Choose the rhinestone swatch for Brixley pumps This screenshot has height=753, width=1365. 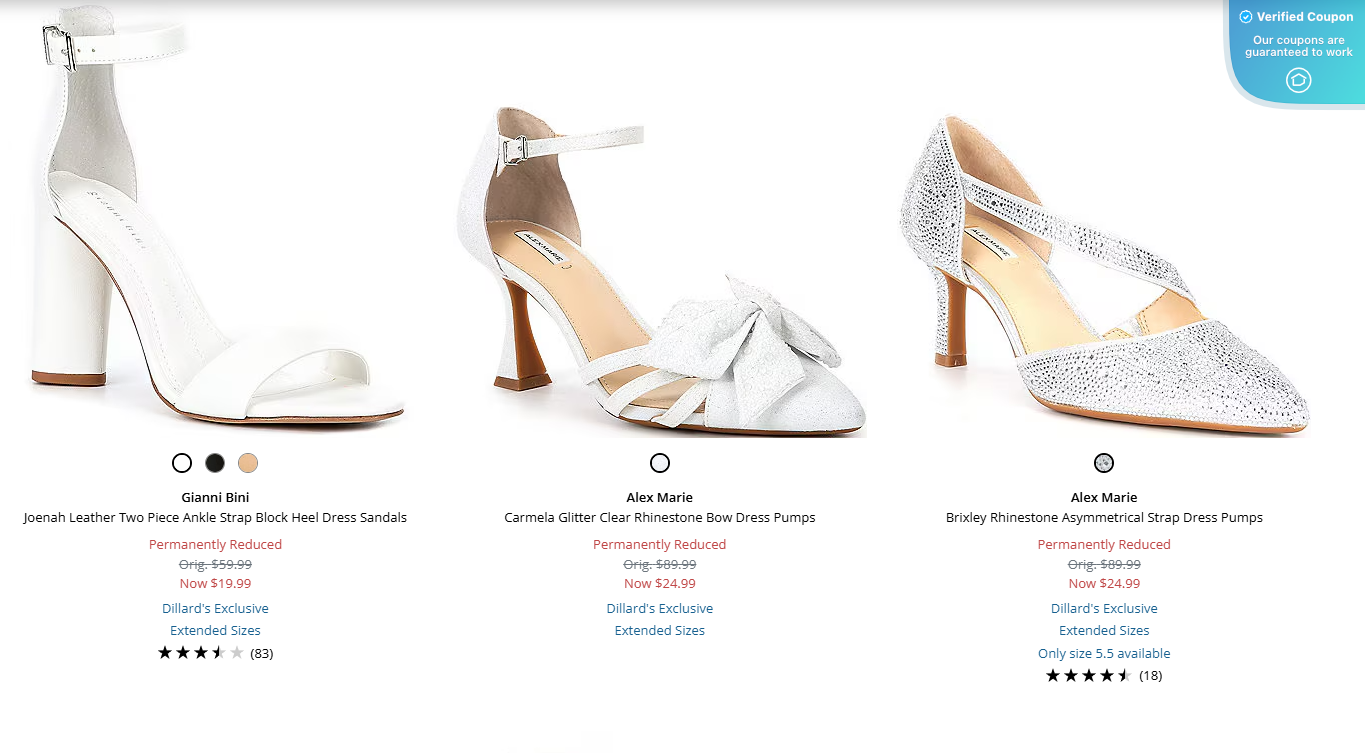click(x=1103, y=463)
